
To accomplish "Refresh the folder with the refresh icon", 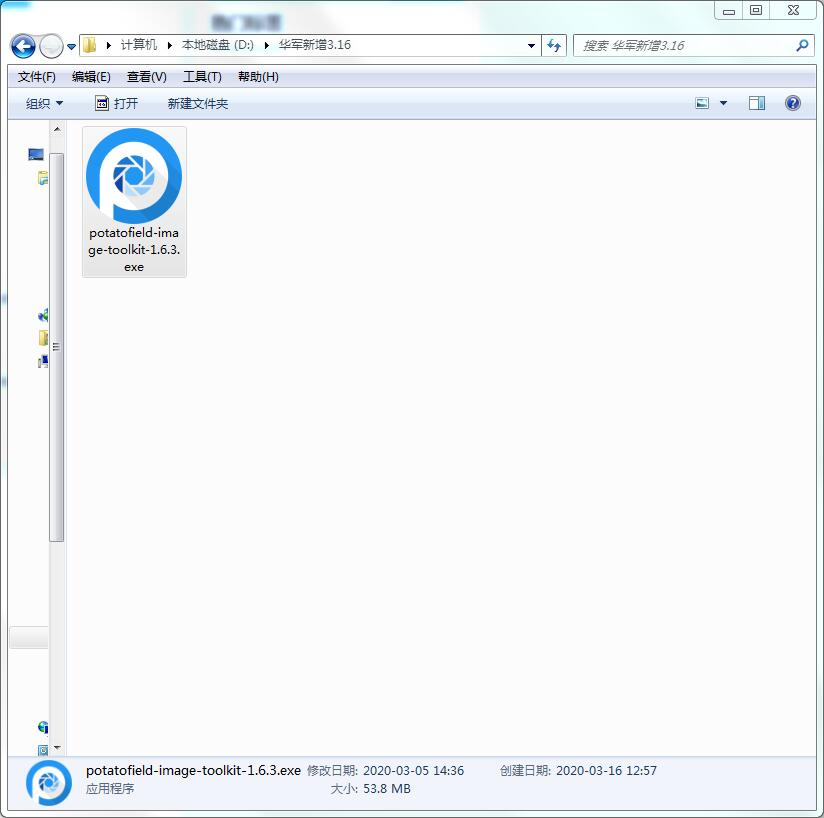I will pos(554,46).
